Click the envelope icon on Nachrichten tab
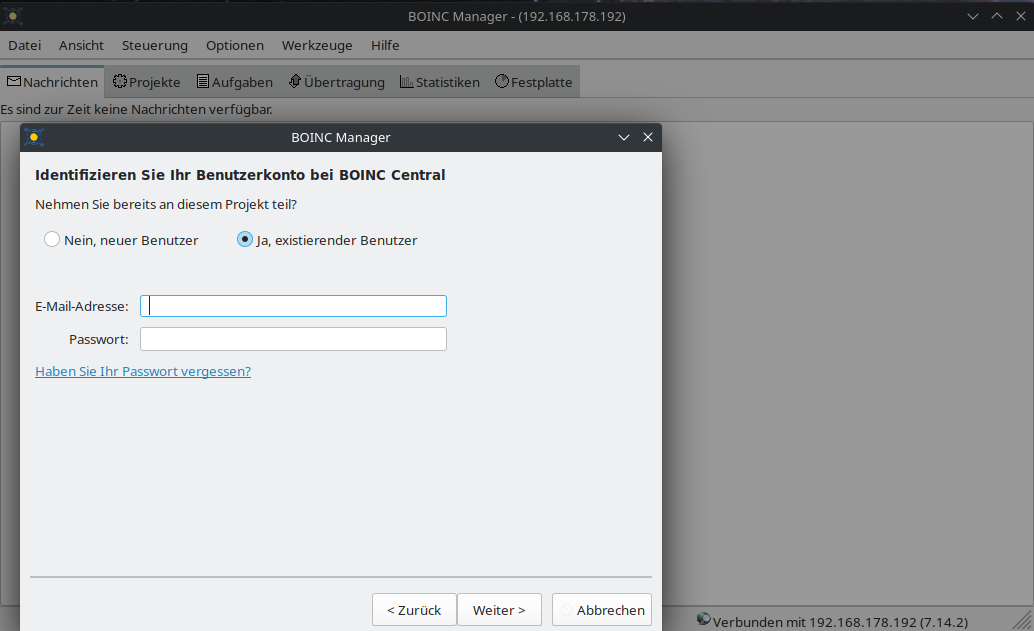 pyautogui.click(x=14, y=82)
